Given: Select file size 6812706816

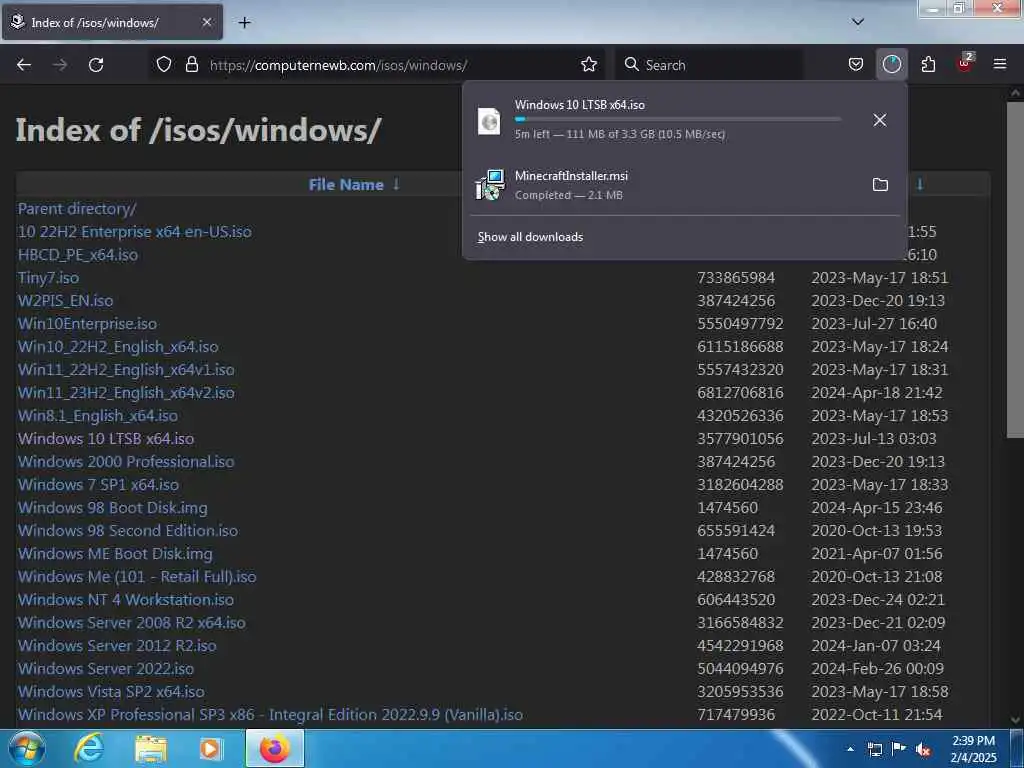Looking at the screenshot, I should (740, 392).
